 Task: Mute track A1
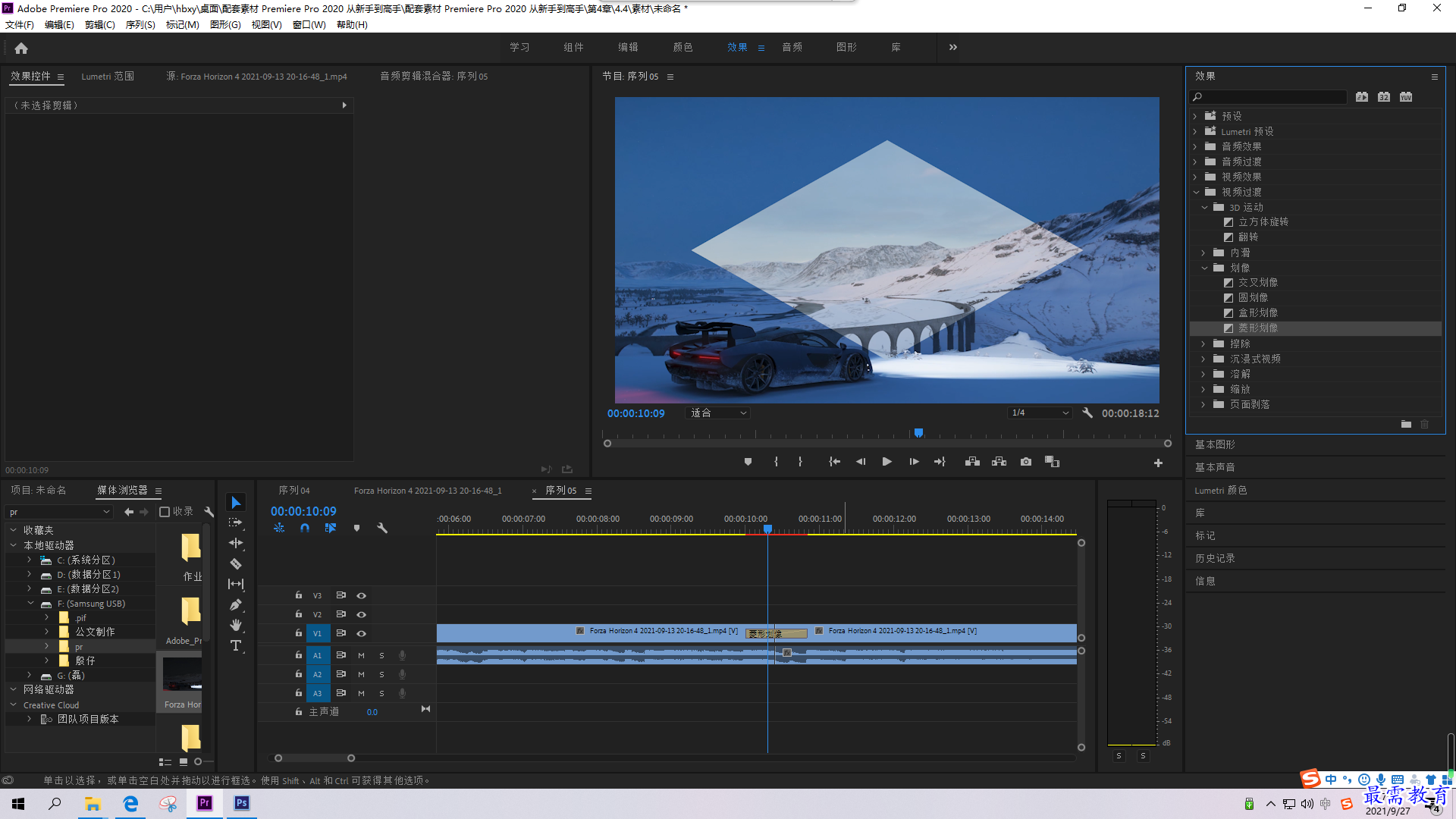coord(361,656)
